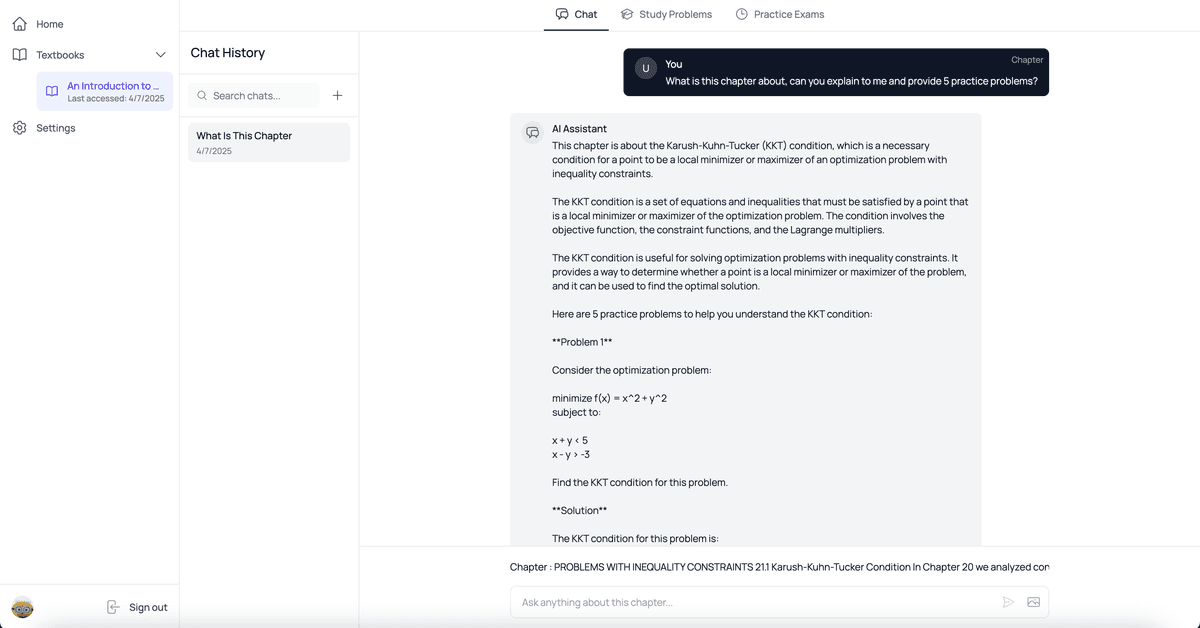The height and width of the screenshot is (628, 1200).
Task: Switch to the Study Problems tab
Action: [666, 15]
